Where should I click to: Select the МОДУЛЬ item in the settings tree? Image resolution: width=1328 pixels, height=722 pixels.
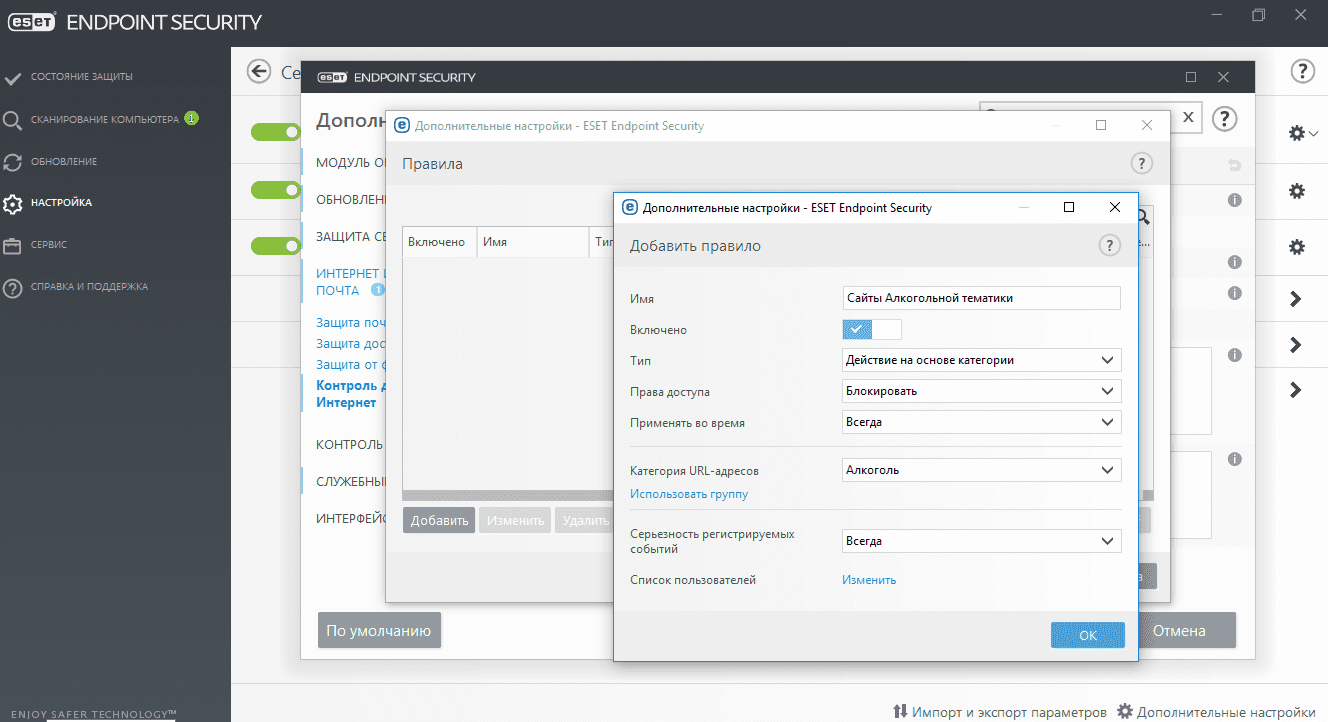click(351, 162)
